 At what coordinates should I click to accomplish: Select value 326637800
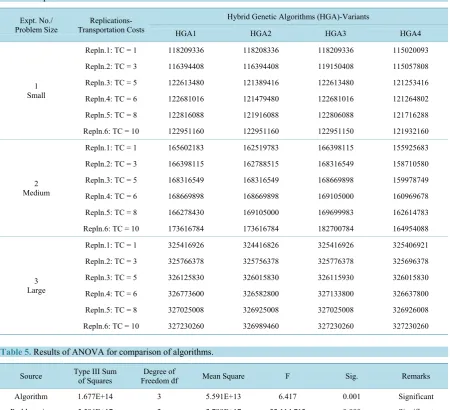[410, 294]
